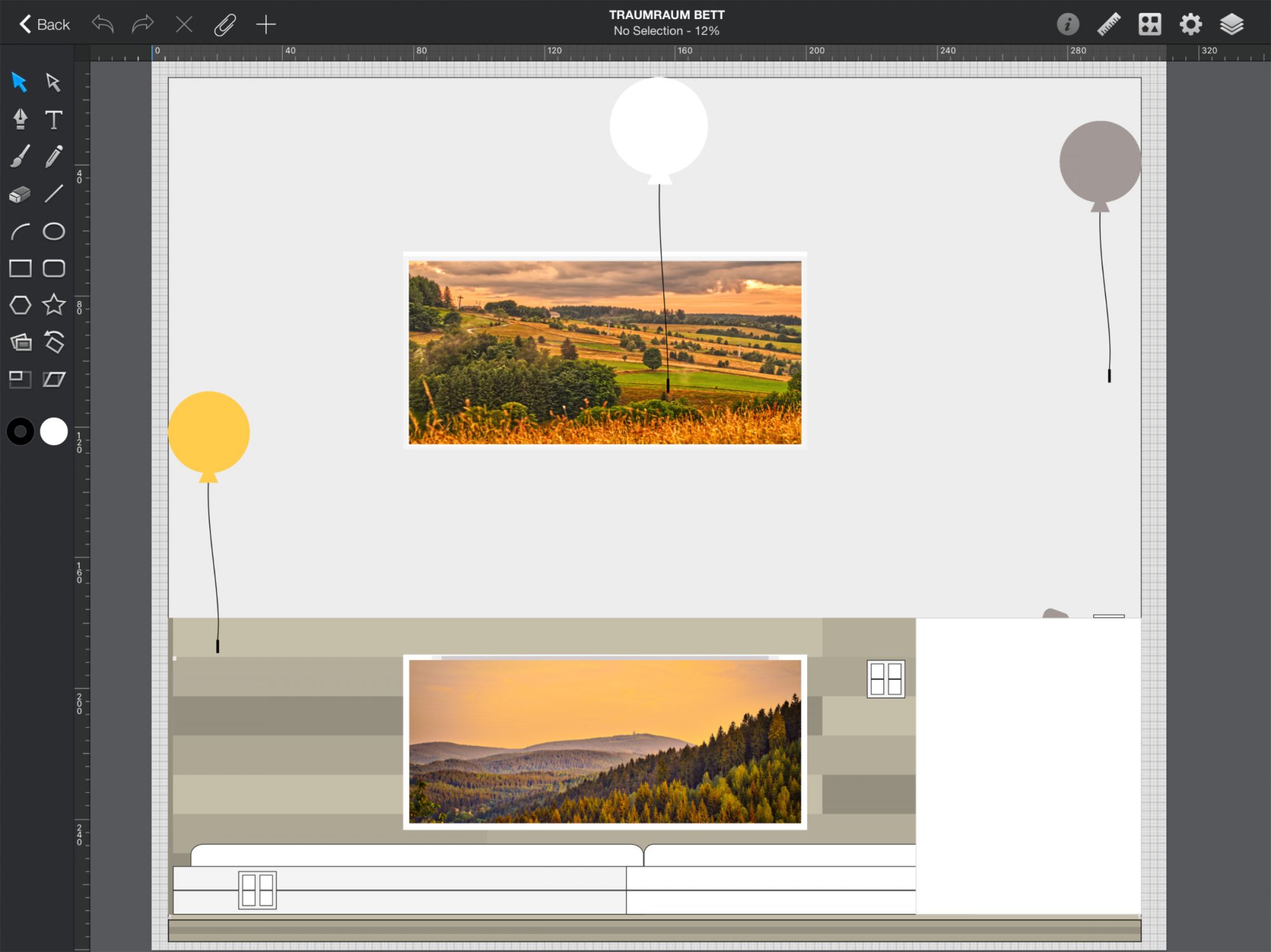The image size is (1271, 952).
Task: Open the image import tool
Action: (x=20, y=343)
